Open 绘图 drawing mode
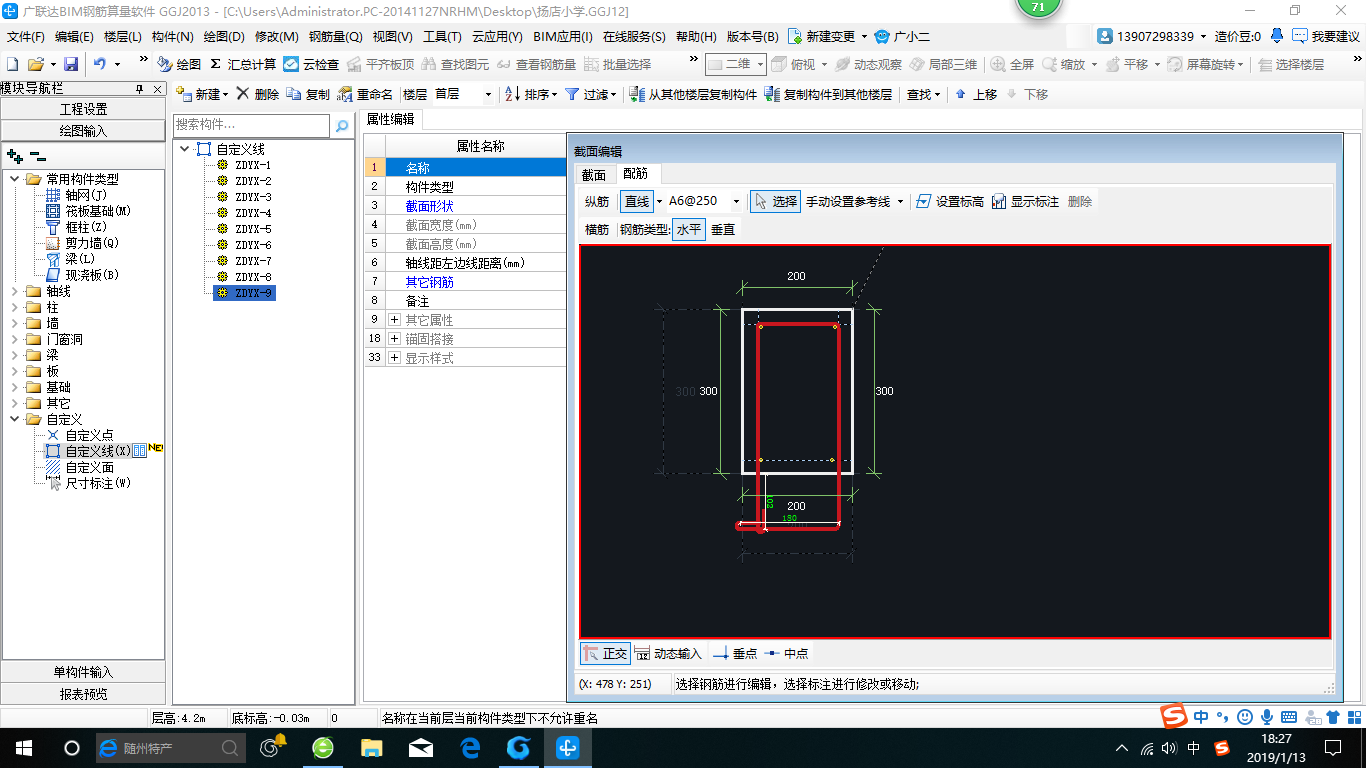Image resolution: width=1366 pixels, height=768 pixels. coord(179,64)
